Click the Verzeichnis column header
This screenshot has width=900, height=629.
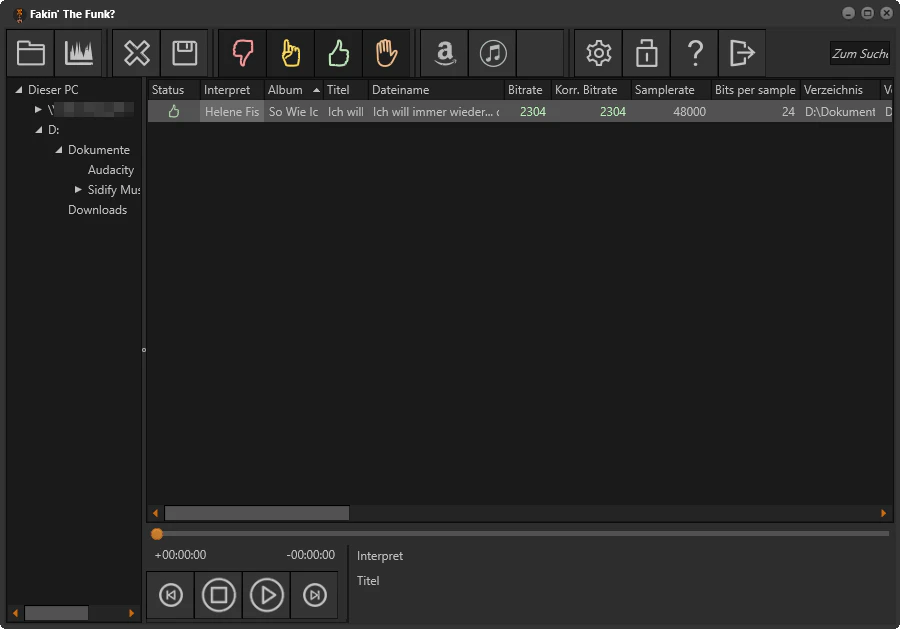coord(840,90)
